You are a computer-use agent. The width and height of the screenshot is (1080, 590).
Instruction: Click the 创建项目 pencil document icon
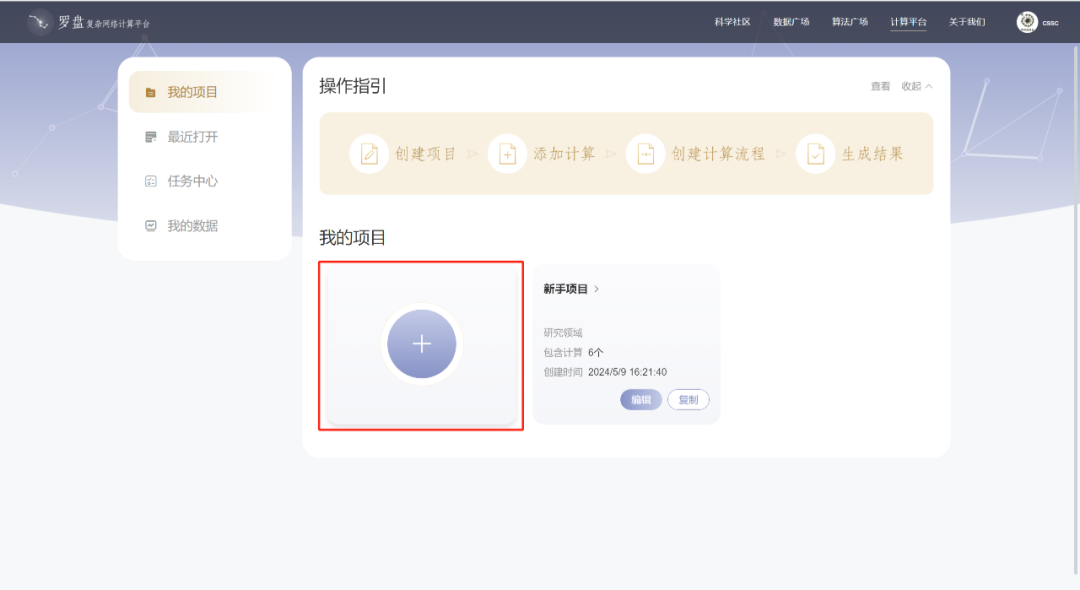369,154
